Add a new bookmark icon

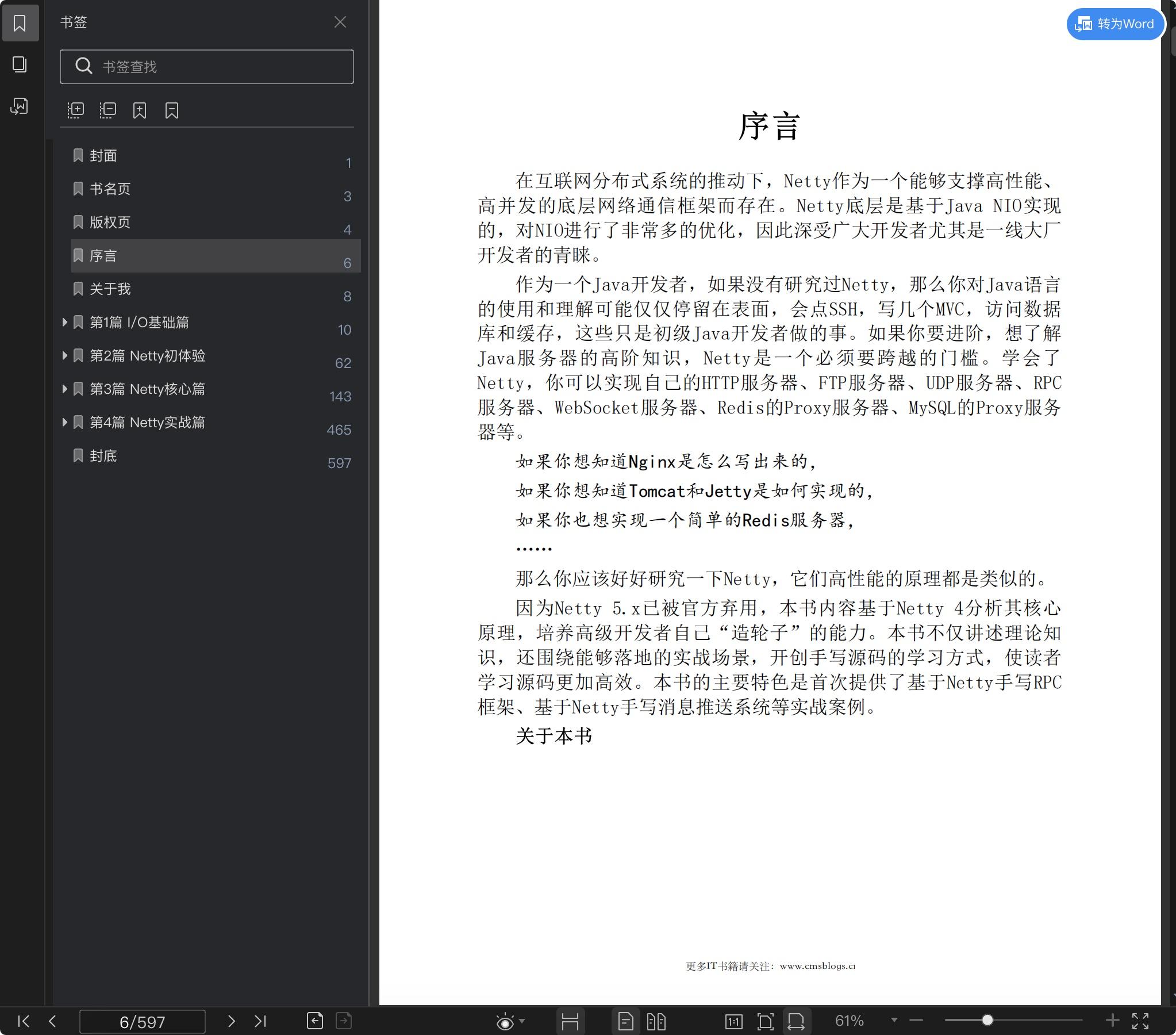(140, 110)
